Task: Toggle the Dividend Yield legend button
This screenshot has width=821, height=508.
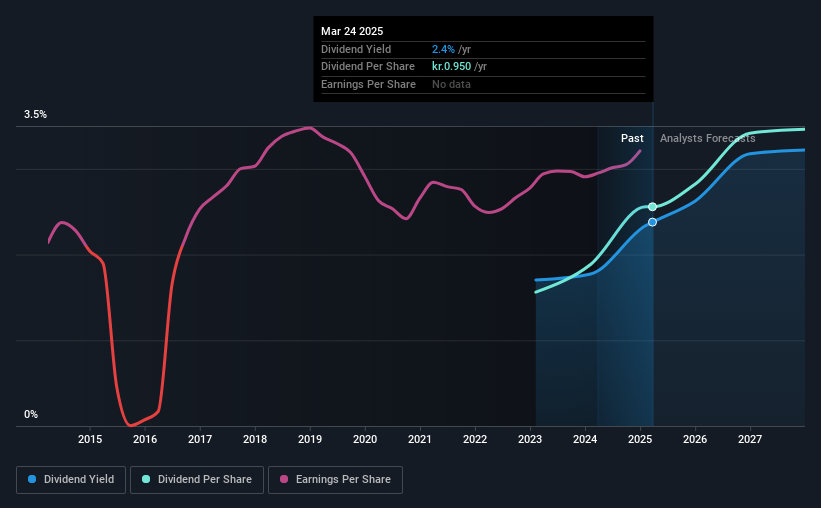Action: 71,480
